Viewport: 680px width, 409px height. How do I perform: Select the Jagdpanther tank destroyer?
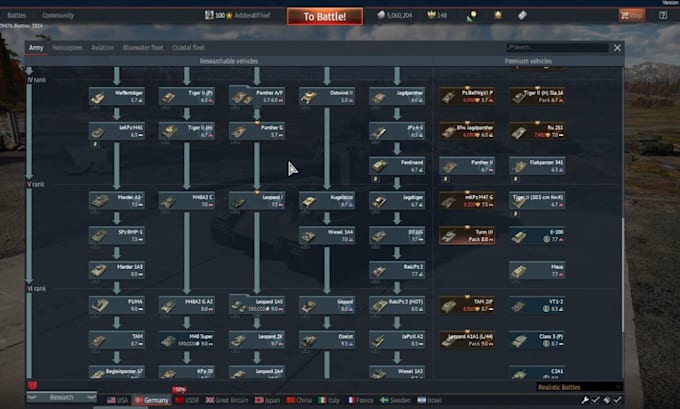point(397,96)
